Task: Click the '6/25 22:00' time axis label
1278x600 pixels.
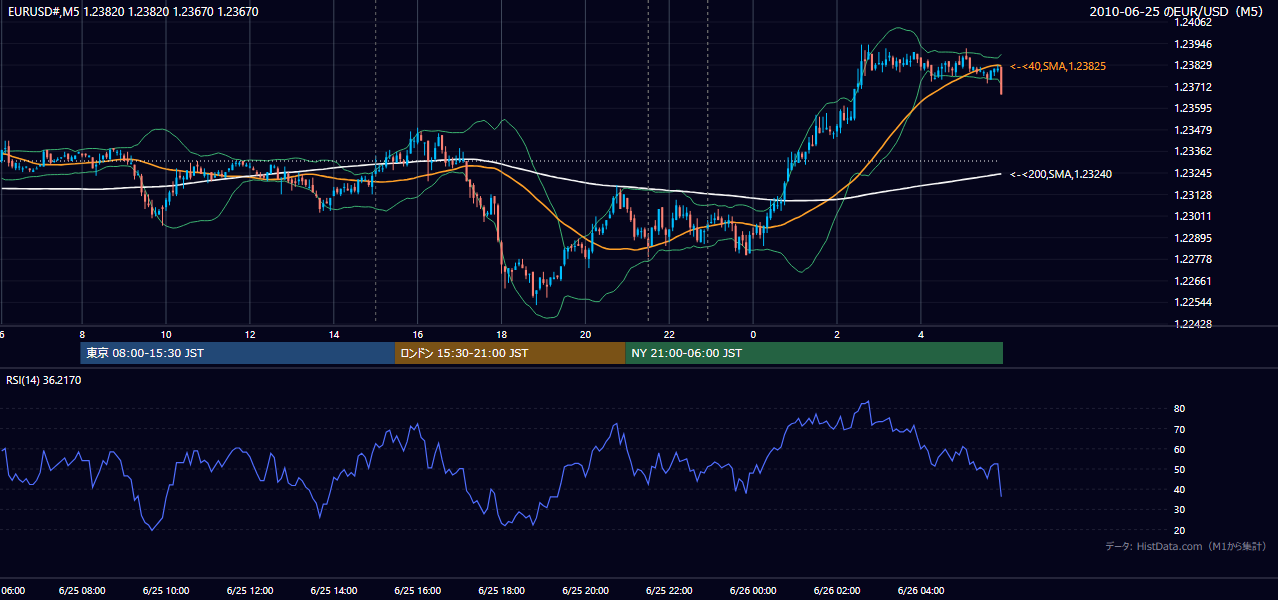Action: click(x=670, y=590)
